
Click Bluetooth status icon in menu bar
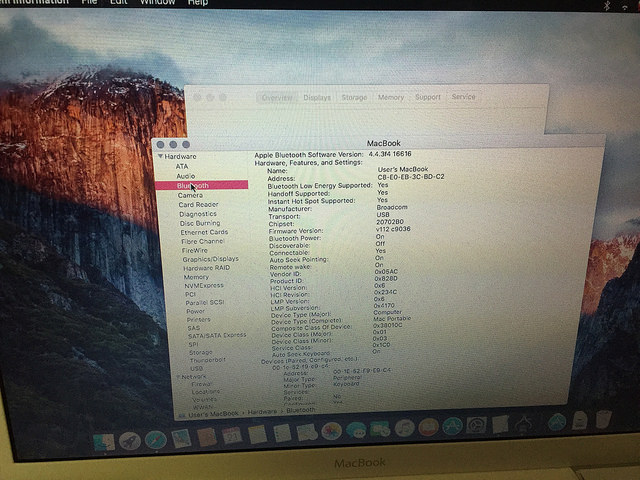point(607,5)
